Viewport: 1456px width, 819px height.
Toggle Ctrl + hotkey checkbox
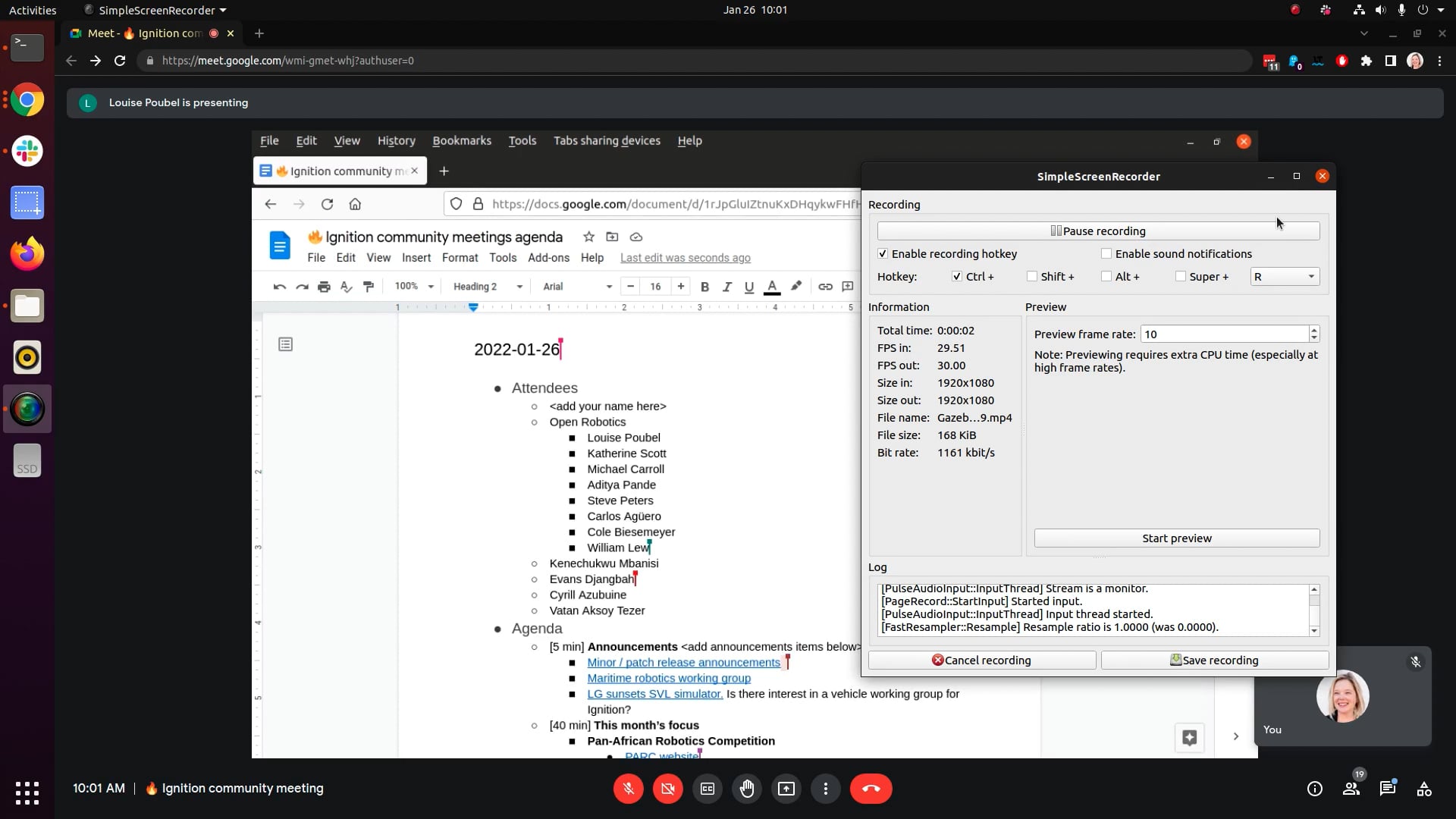pyautogui.click(x=957, y=277)
